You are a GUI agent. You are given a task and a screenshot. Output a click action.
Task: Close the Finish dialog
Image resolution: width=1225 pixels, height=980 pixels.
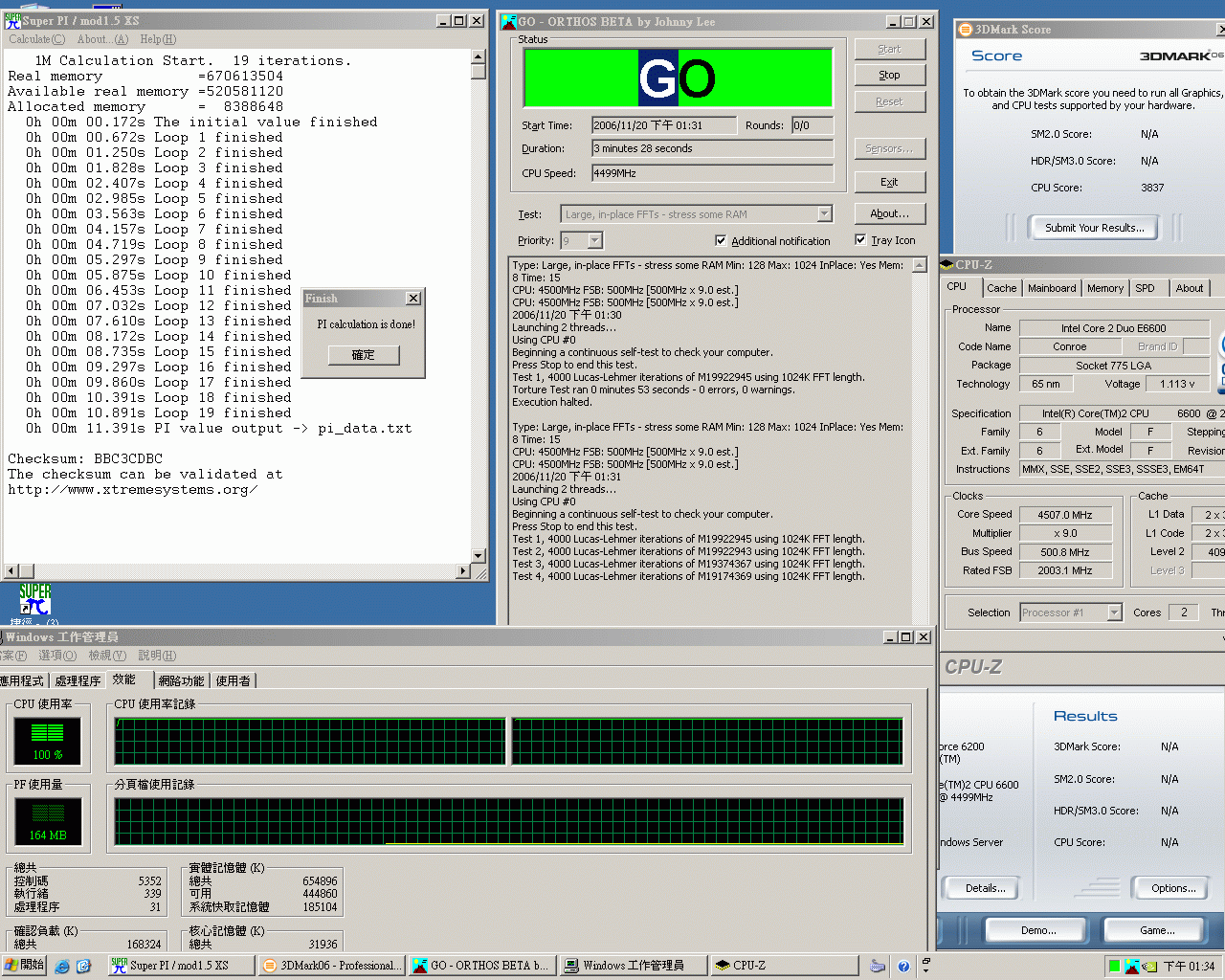tap(413, 299)
